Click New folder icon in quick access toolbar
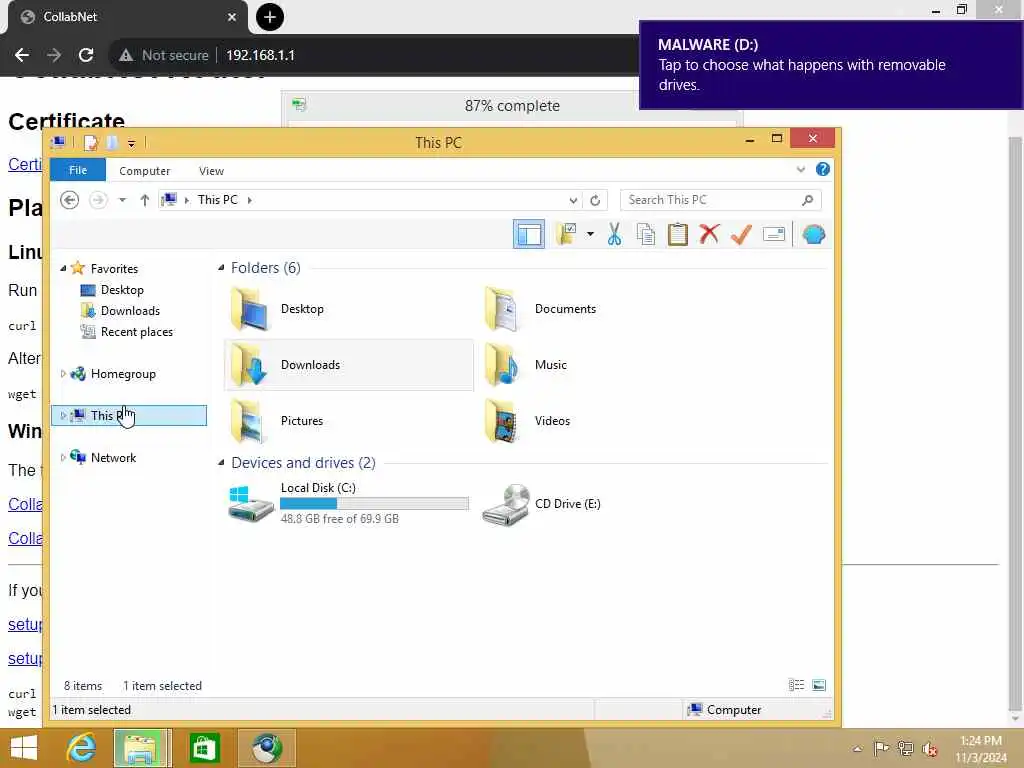Screen dimensions: 1024x768 click(x=112, y=142)
